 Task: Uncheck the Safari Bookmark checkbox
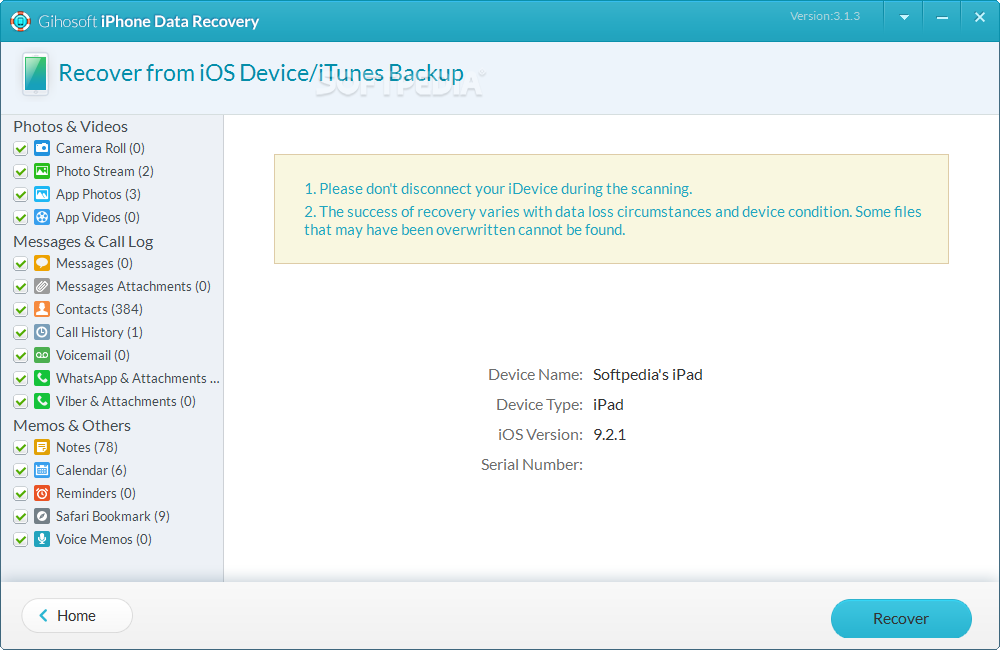[20, 516]
